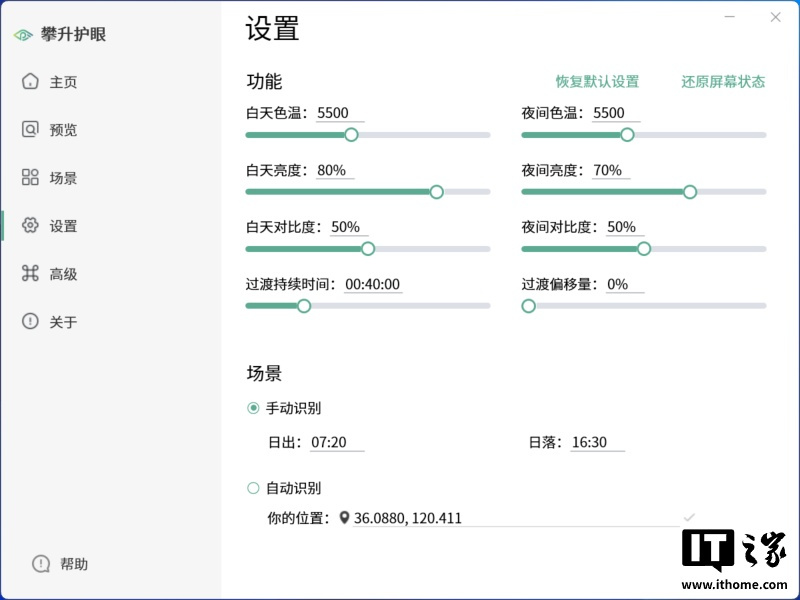Image resolution: width=800 pixels, height=600 pixels.
Task: Click the transition duration 00:40:00 field
Action: click(x=376, y=284)
